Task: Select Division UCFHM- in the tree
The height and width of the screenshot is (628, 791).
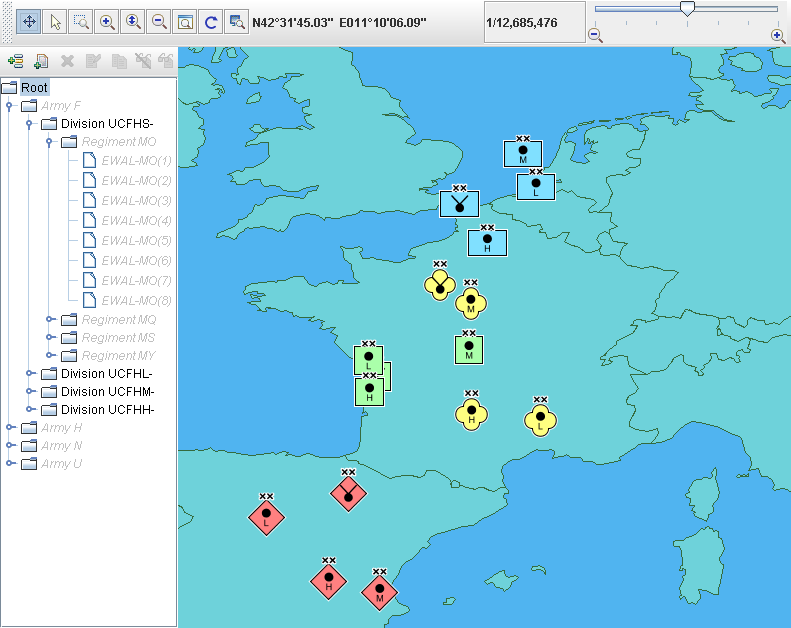Action: (106, 392)
